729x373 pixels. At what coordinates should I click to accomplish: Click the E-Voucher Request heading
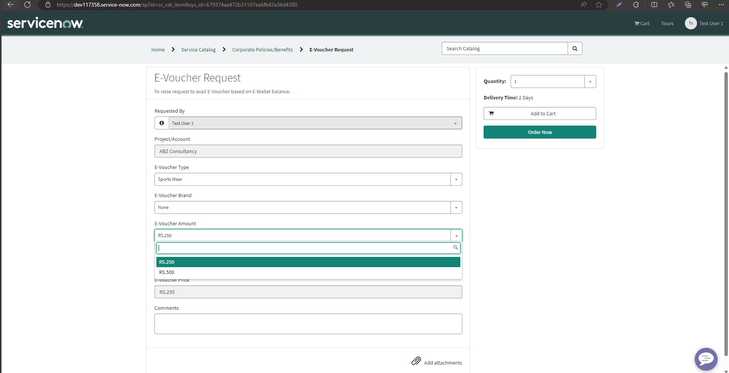(x=197, y=78)
